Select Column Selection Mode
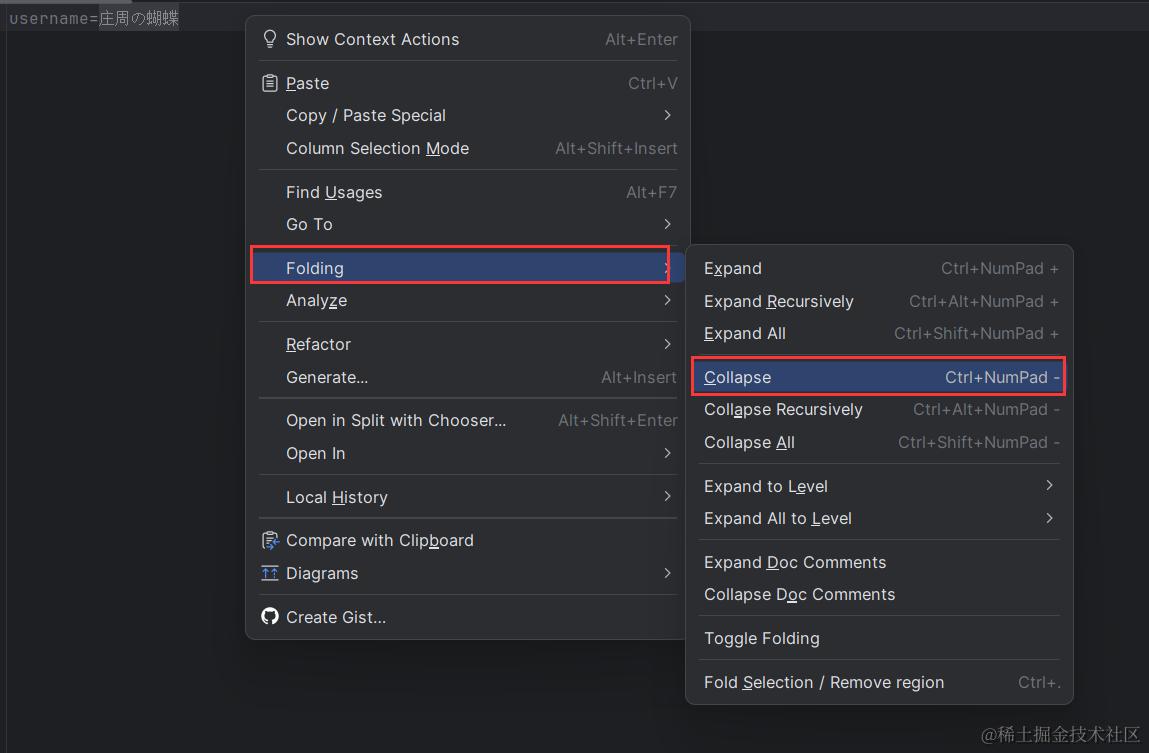 (x=469, y=148)
